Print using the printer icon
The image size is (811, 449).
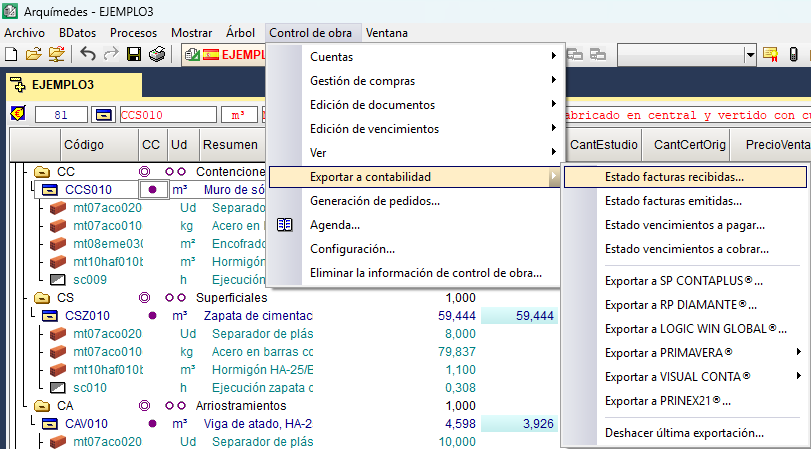coord(157,54)
